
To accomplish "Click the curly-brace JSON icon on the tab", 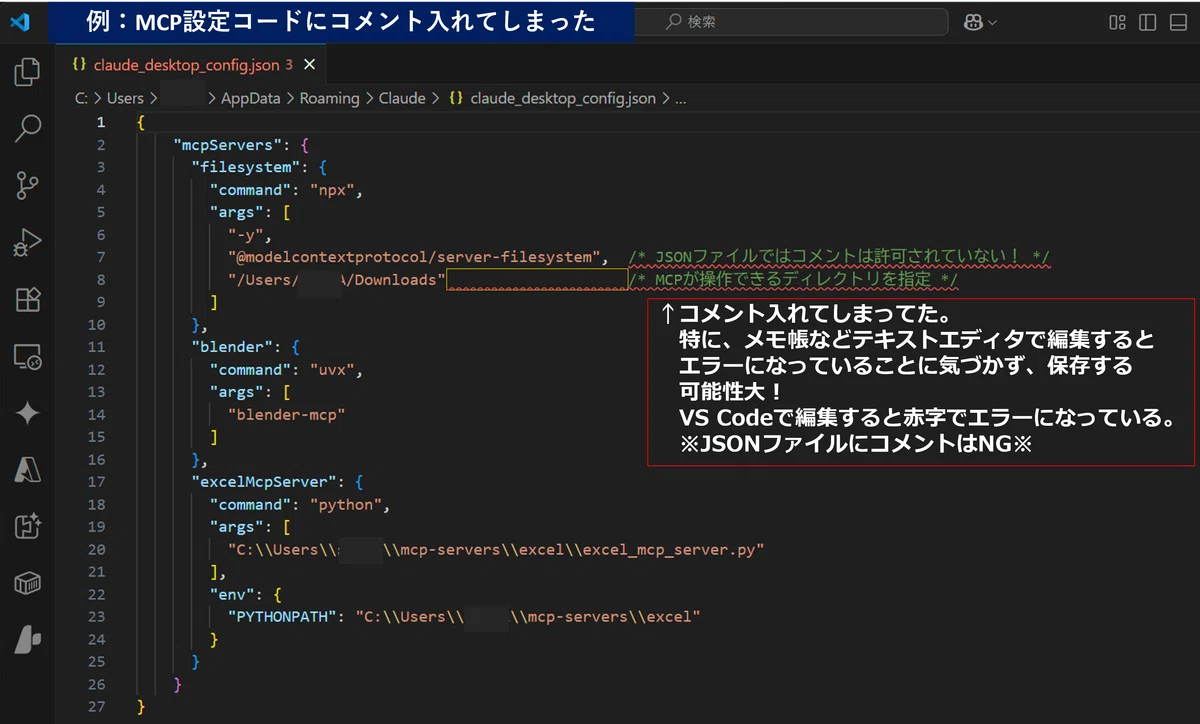I will pyautogui.click(x=80, y=65).
